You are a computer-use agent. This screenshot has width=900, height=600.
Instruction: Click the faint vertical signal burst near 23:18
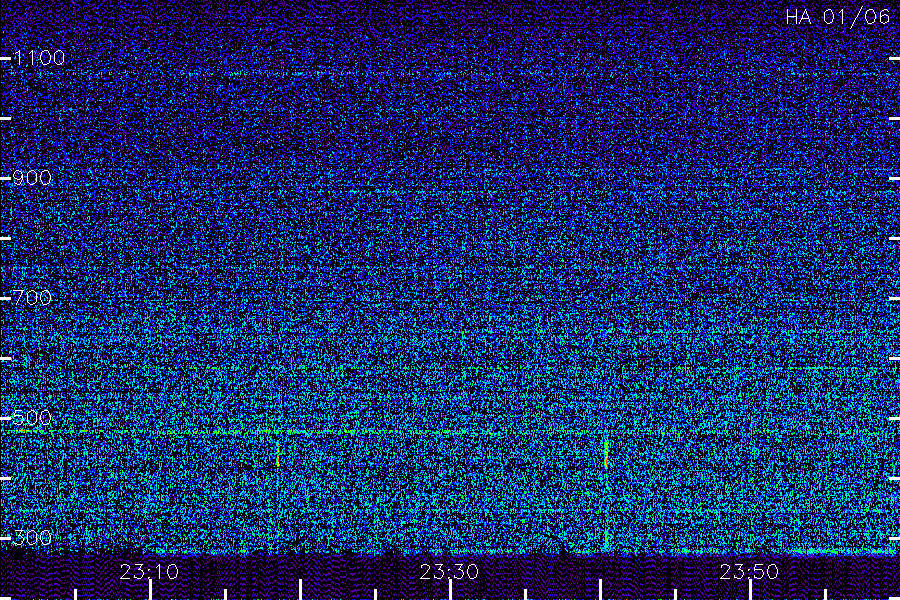[278, 454]
